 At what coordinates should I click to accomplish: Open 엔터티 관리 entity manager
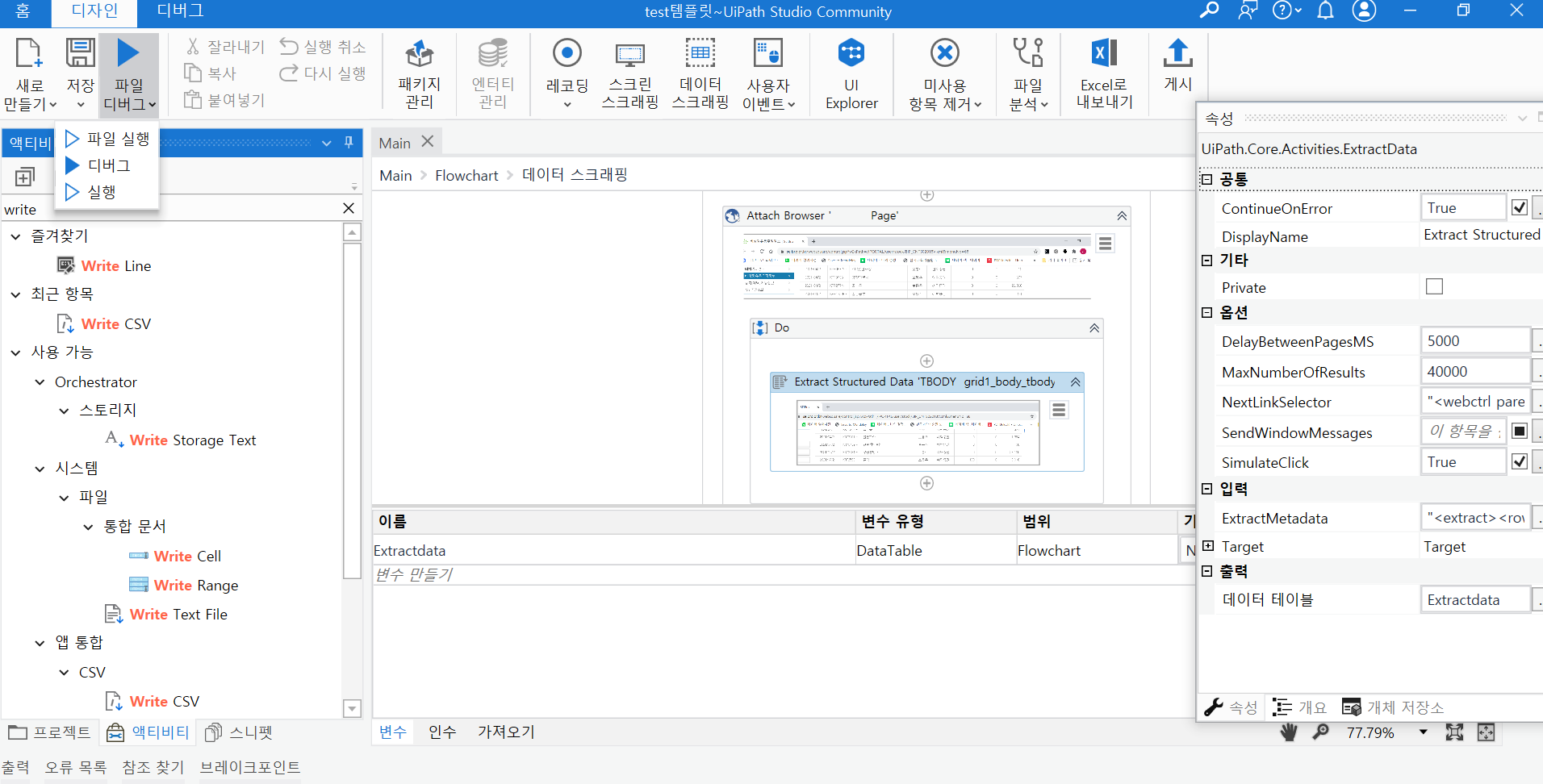493,74
